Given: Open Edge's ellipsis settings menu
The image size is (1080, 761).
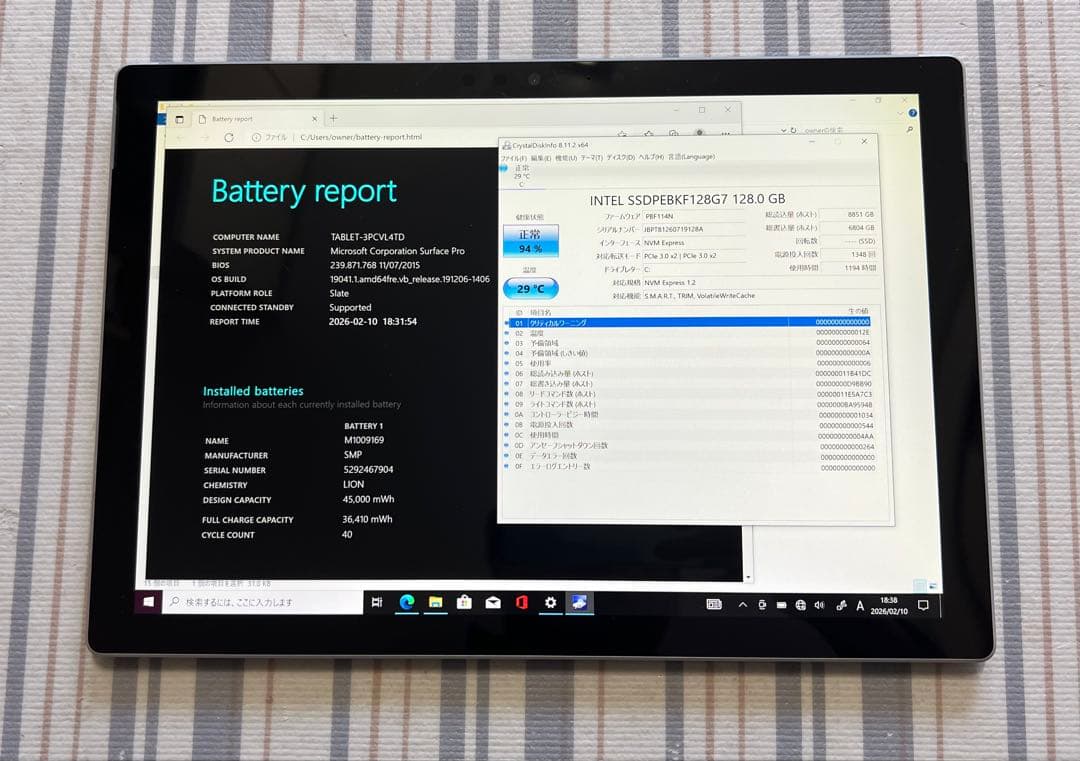Looking at the screenshot, I should pos(727,134).
